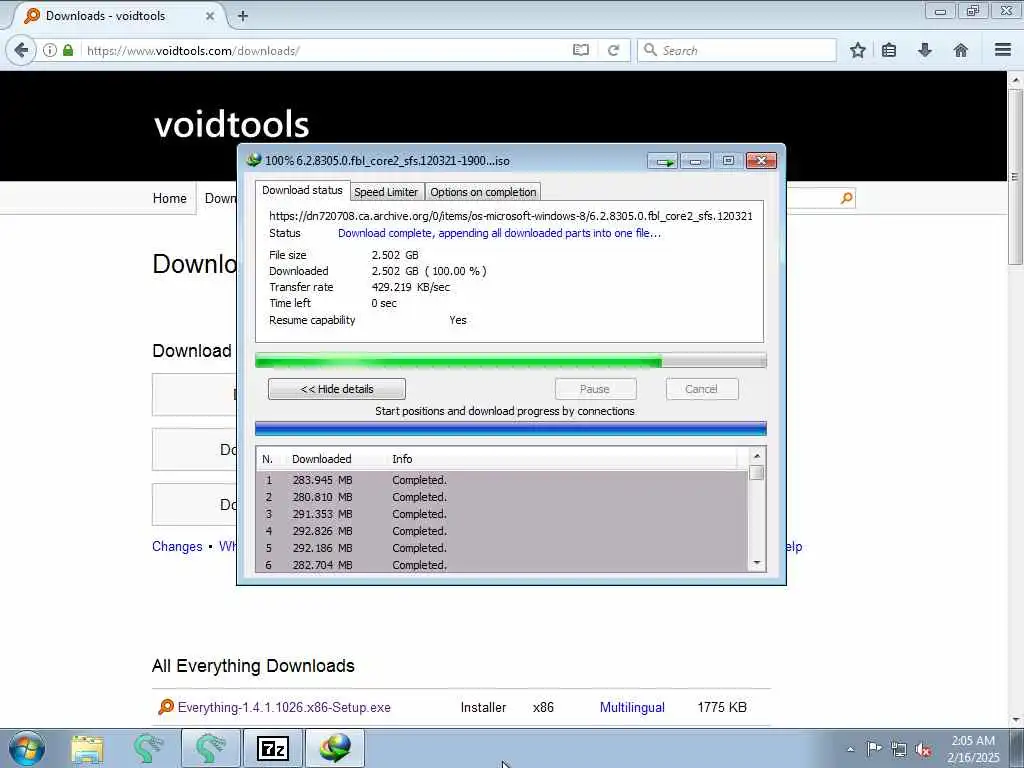Open the Firefox hamburger menu

pos(1003,50)
